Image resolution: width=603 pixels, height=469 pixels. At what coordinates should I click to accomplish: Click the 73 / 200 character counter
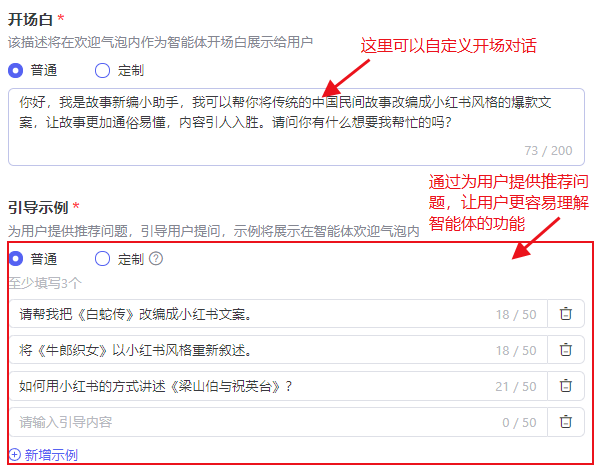coord(548,150)
